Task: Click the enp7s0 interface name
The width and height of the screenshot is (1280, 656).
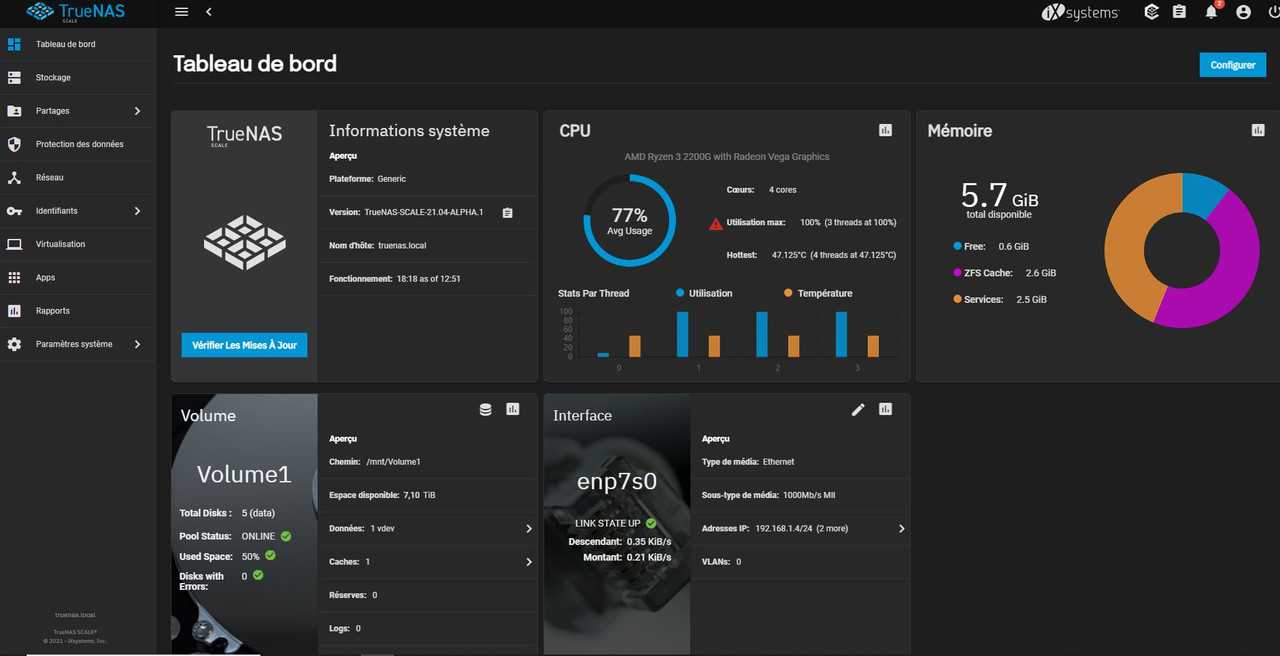Action: tap(617, 481)
